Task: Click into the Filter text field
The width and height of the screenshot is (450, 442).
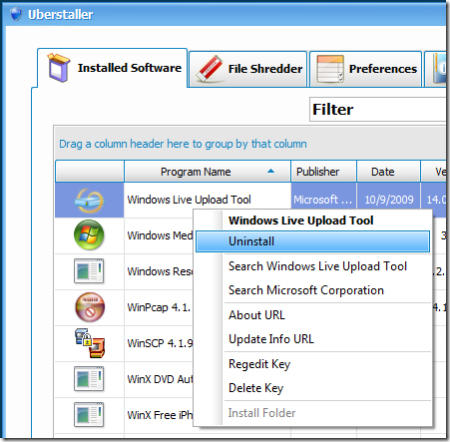Action: [x=378, y=109]
